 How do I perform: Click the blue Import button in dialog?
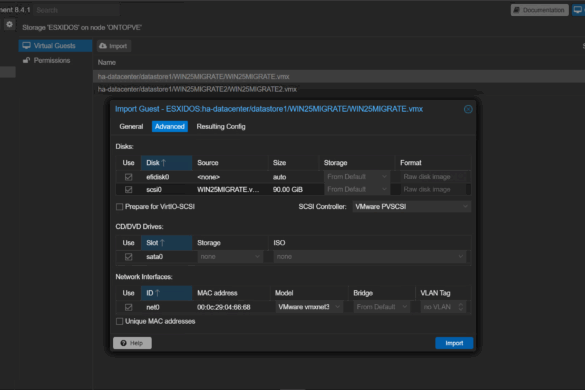click(454, 343)
